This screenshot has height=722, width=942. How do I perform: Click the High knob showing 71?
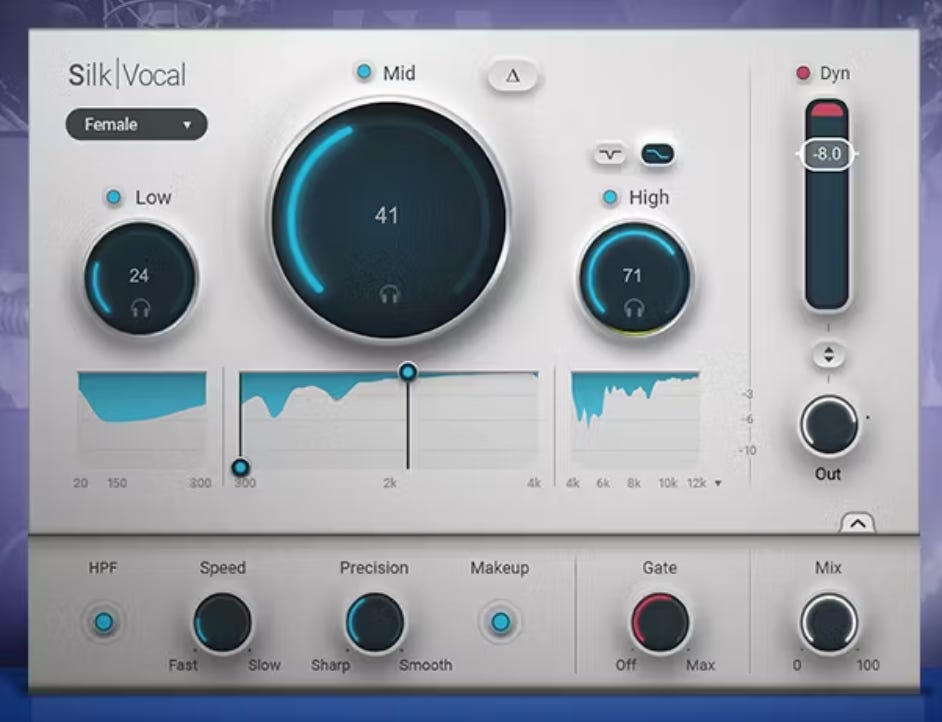coord(634,278)
